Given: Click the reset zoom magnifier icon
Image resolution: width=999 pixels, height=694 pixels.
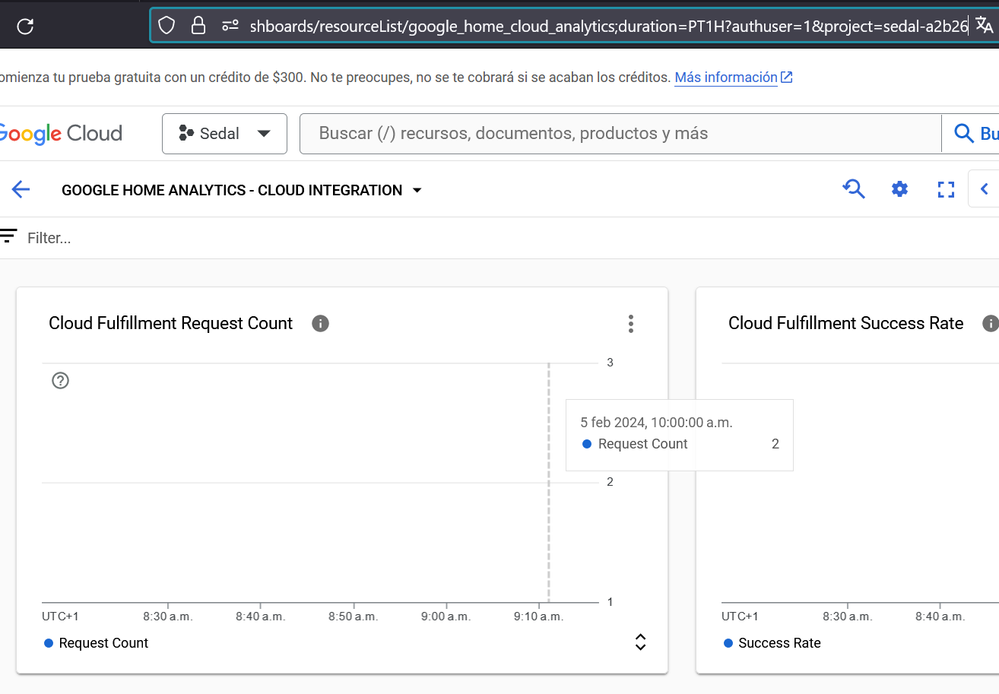Looking at the screenshot, I should pyautogui.click(x=853, y=189).
